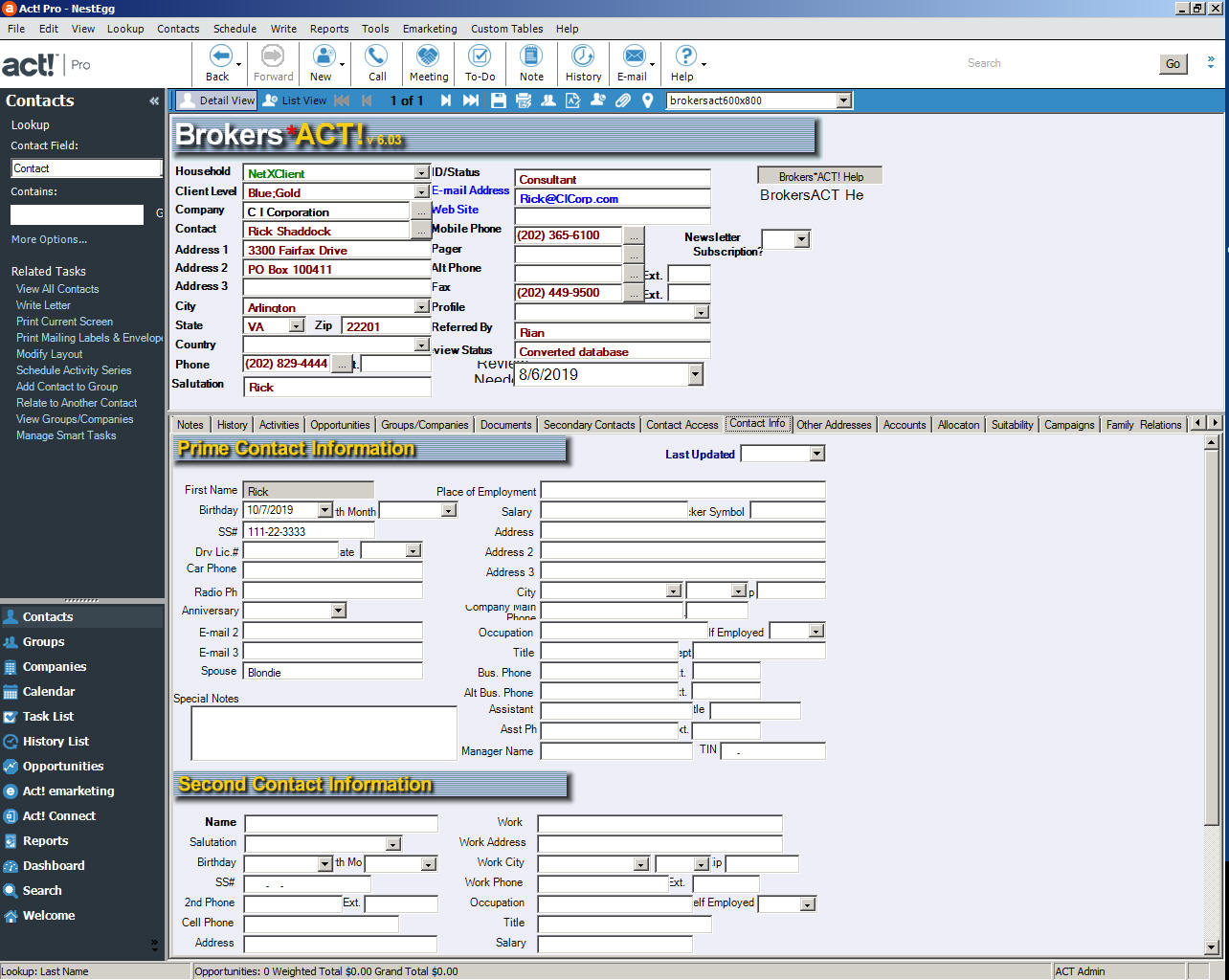Image resolution: width=1229 pixels, height=980 pixels.
Task: Click the tab strip right scroll arrow
Action: click(x=1216, y=423)
